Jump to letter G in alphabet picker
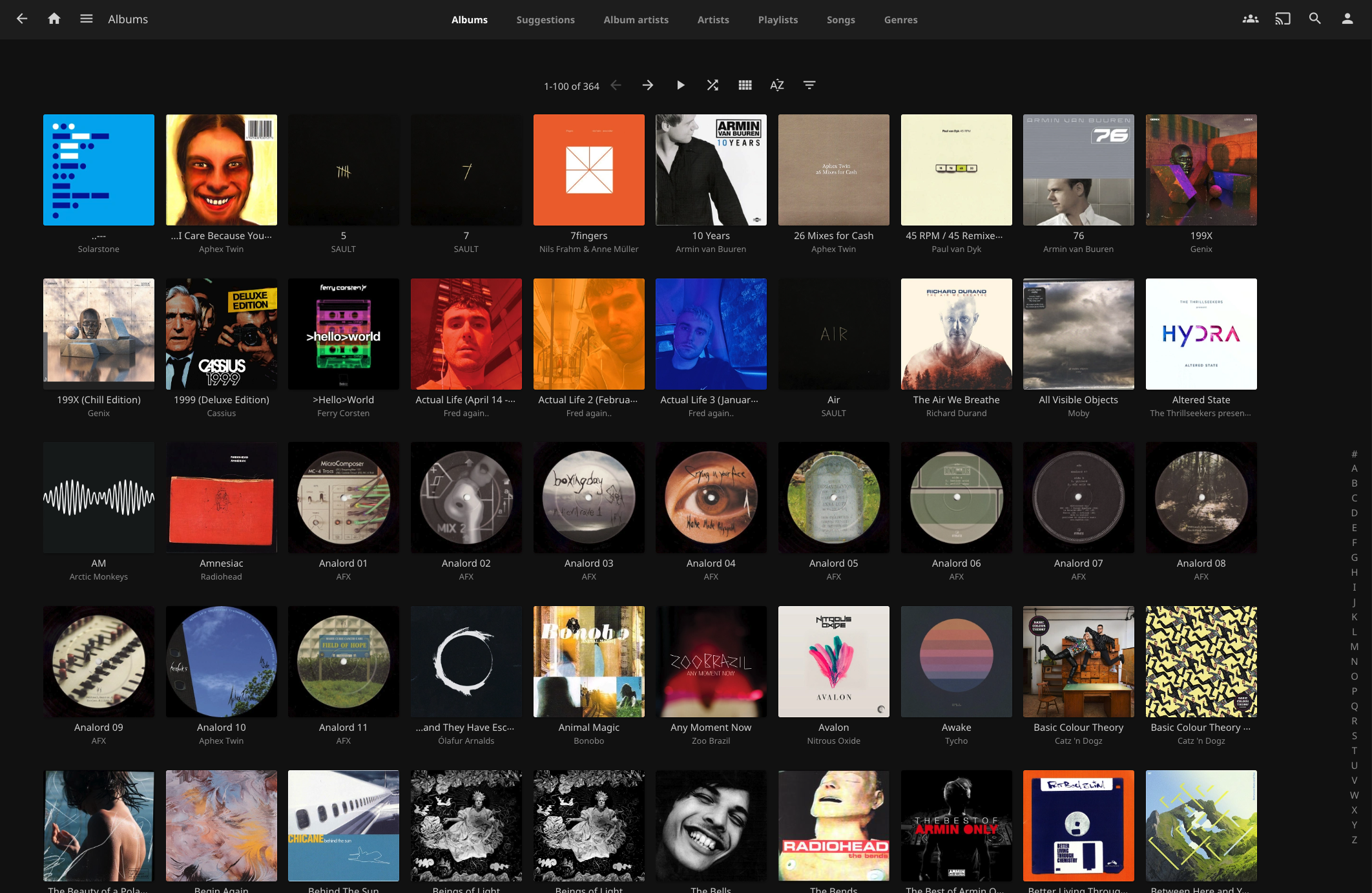1372x893 pixels. 1355,558
